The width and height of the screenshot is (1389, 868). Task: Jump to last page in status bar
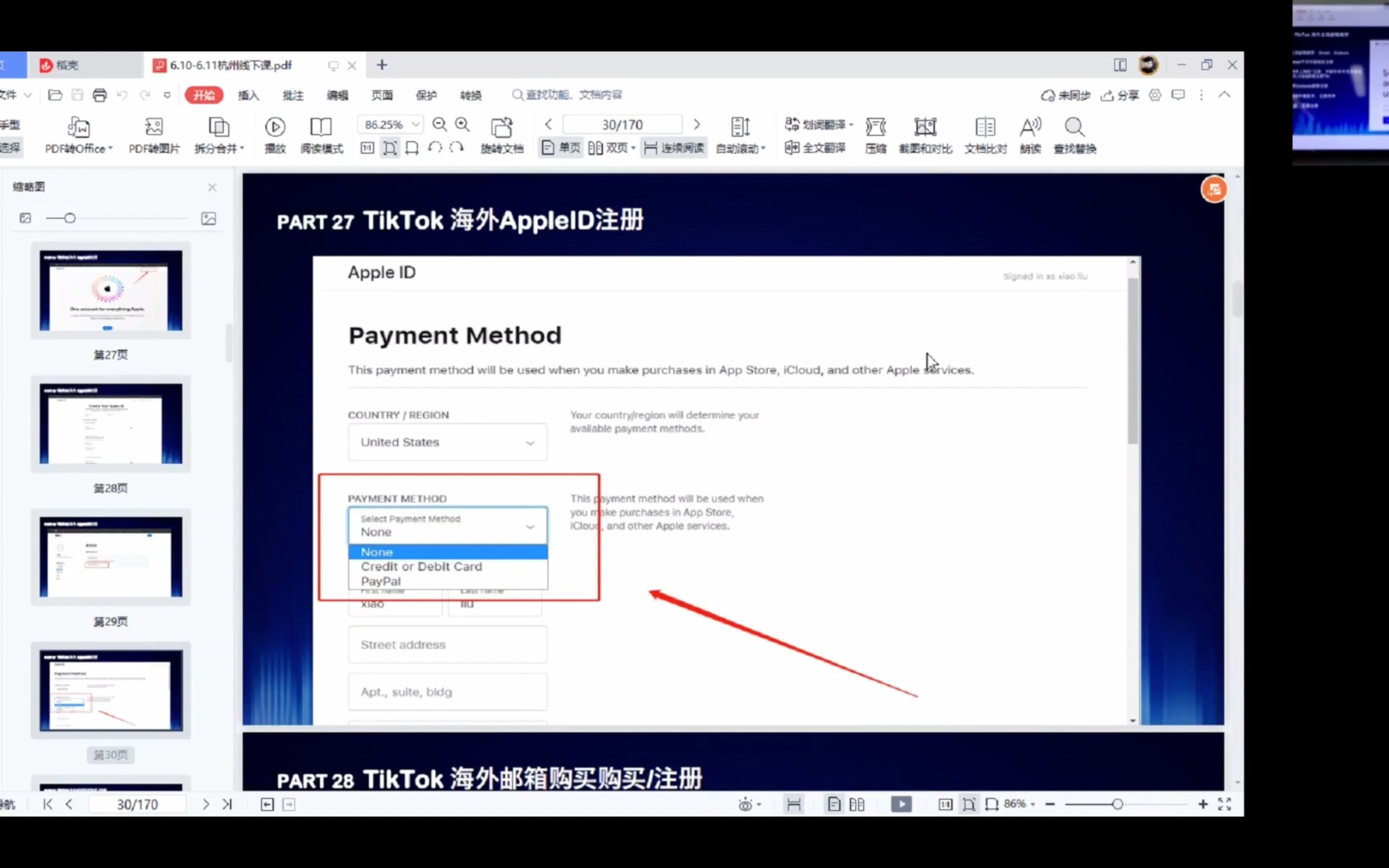click(x=227, y=805)
